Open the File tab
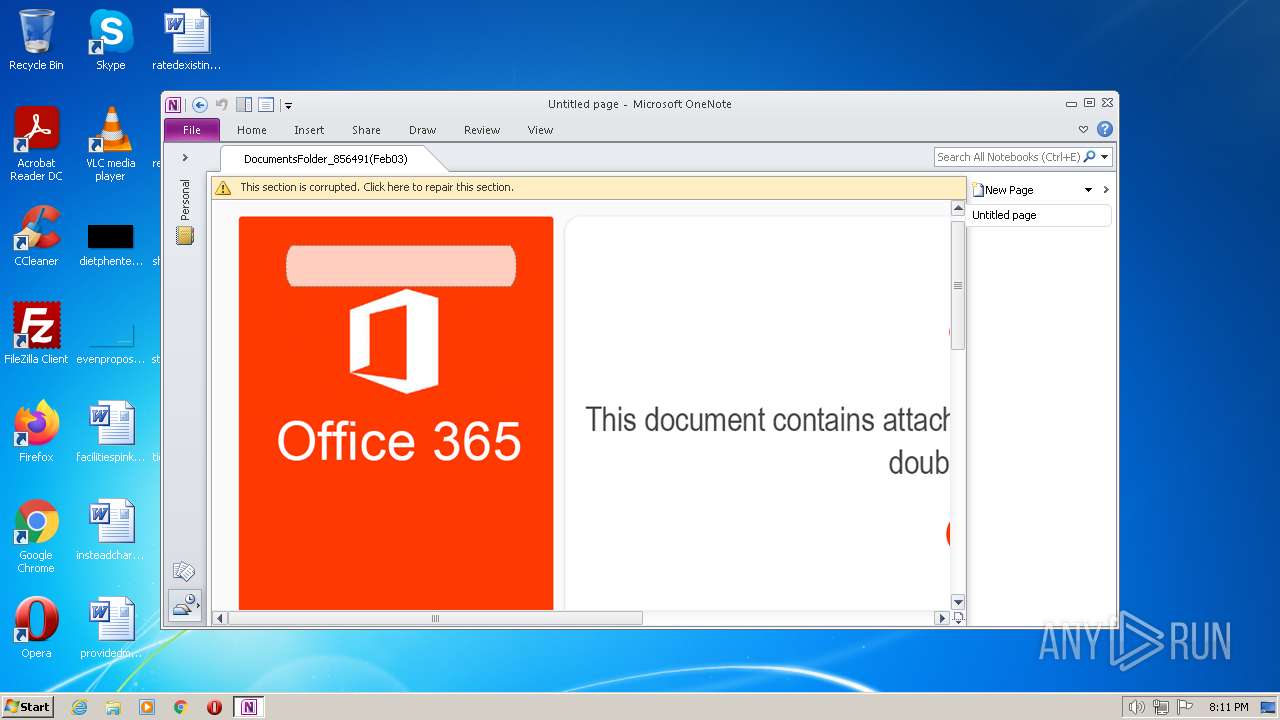 click(x=191, y=130)
